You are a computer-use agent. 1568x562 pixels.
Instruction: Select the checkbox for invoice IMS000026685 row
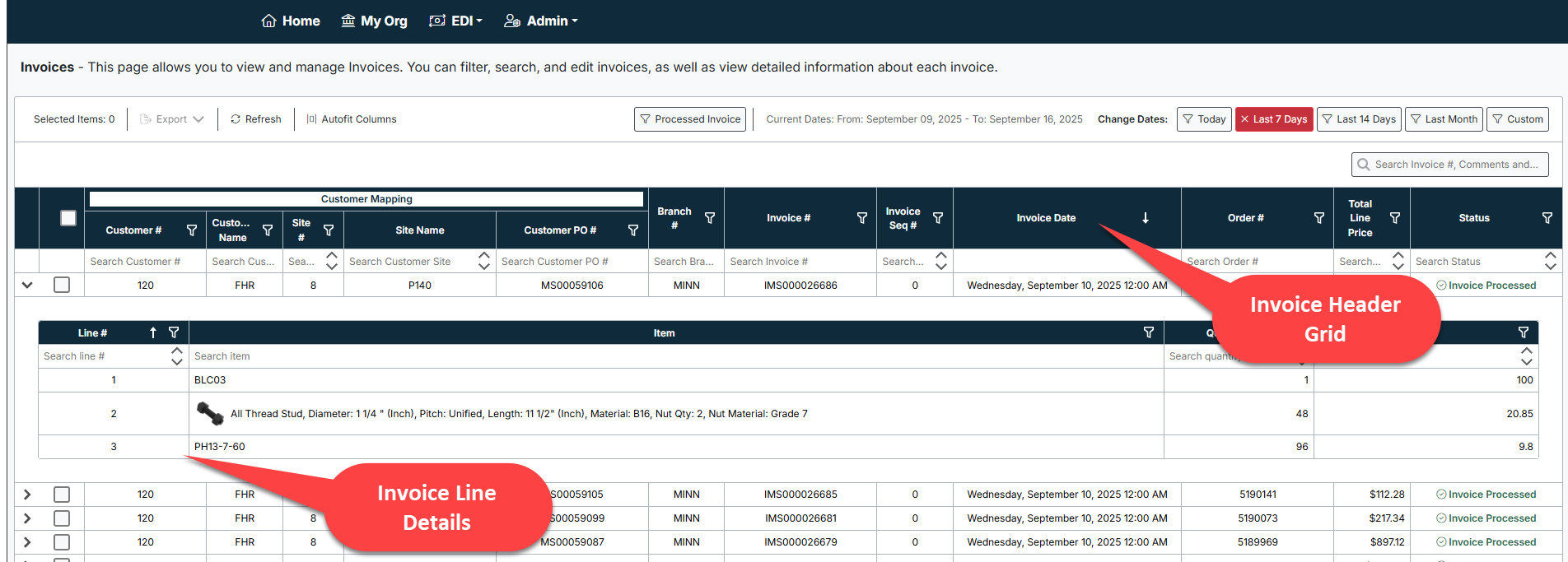(x=62, y=495)
